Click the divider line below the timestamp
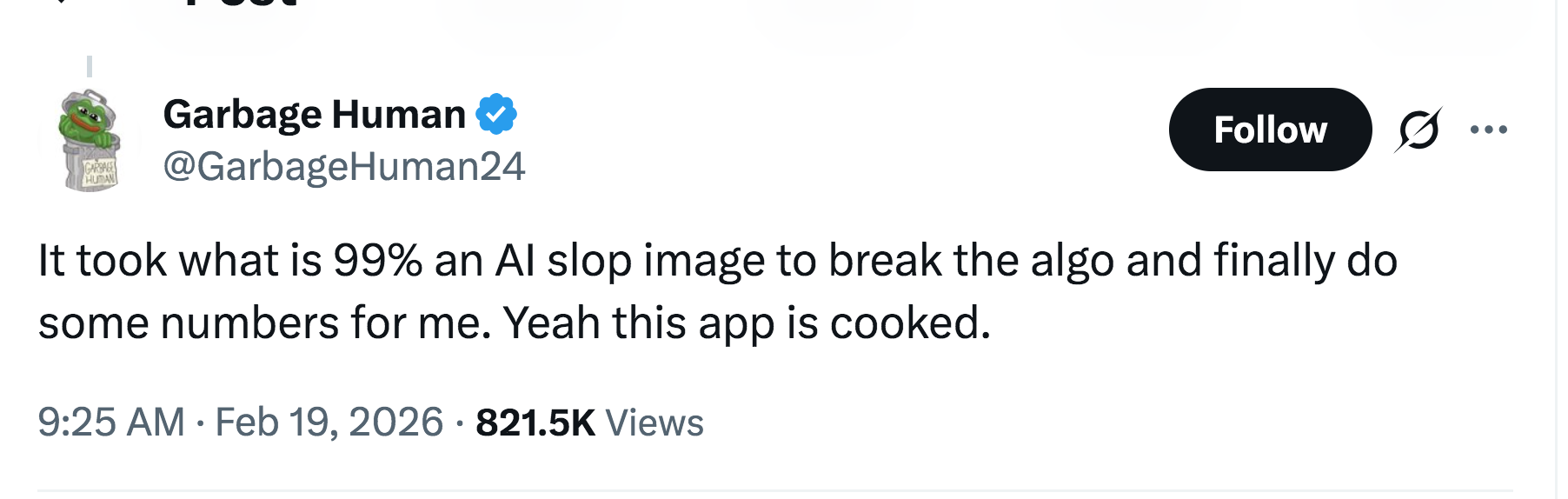Image resolution: width=1568 pixels, height=499 pixels. click(x=774, y=491)
